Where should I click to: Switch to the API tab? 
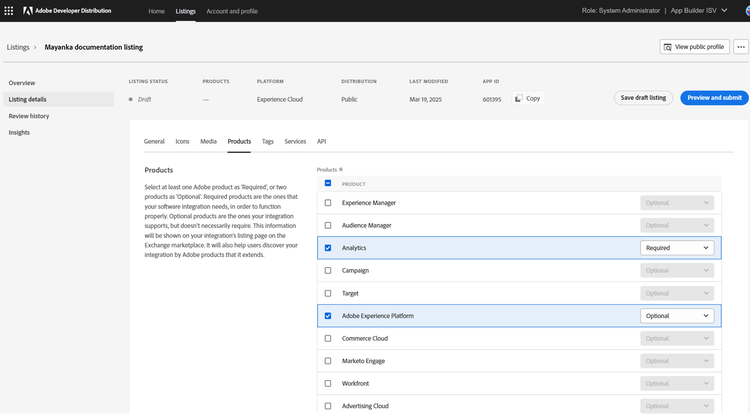[x=321, y=142]
